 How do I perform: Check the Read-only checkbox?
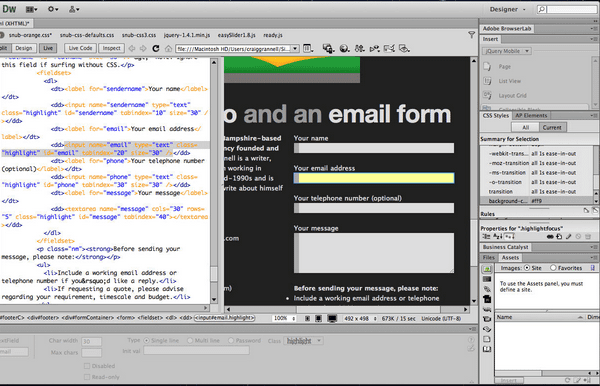click(x=87, y=377)
